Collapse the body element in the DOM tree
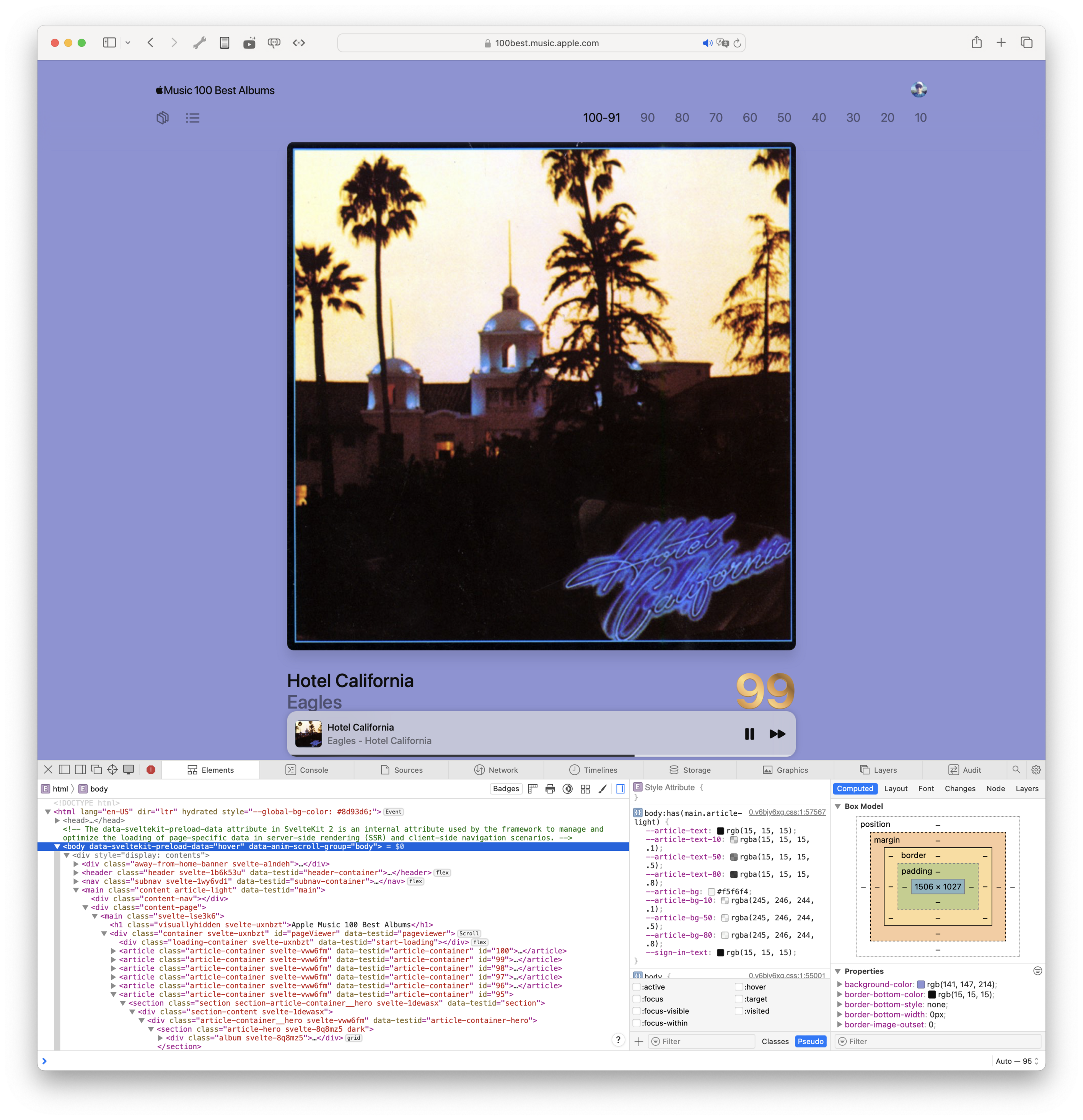 (x=57, y=846)
